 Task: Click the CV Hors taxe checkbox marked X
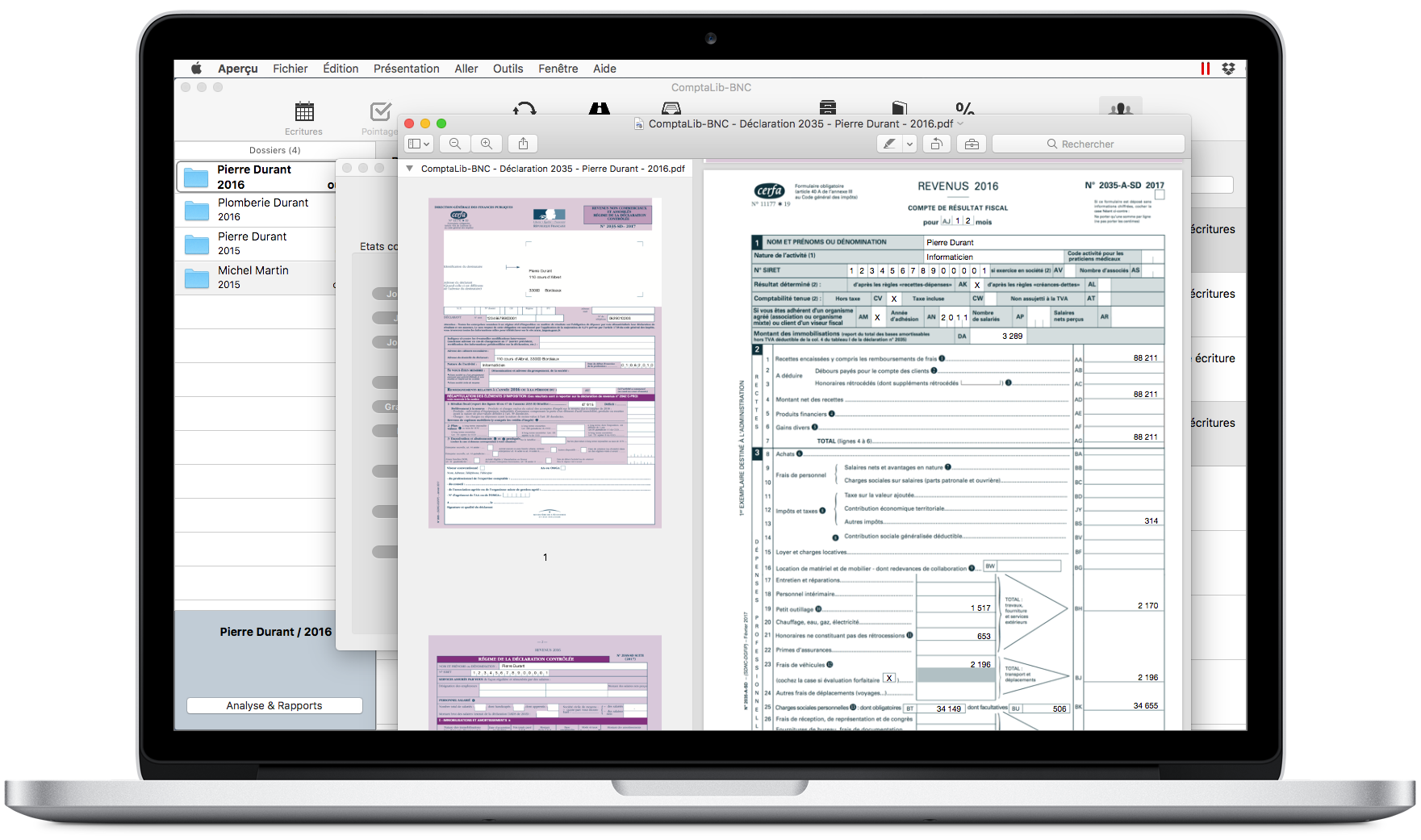(894, 299)
